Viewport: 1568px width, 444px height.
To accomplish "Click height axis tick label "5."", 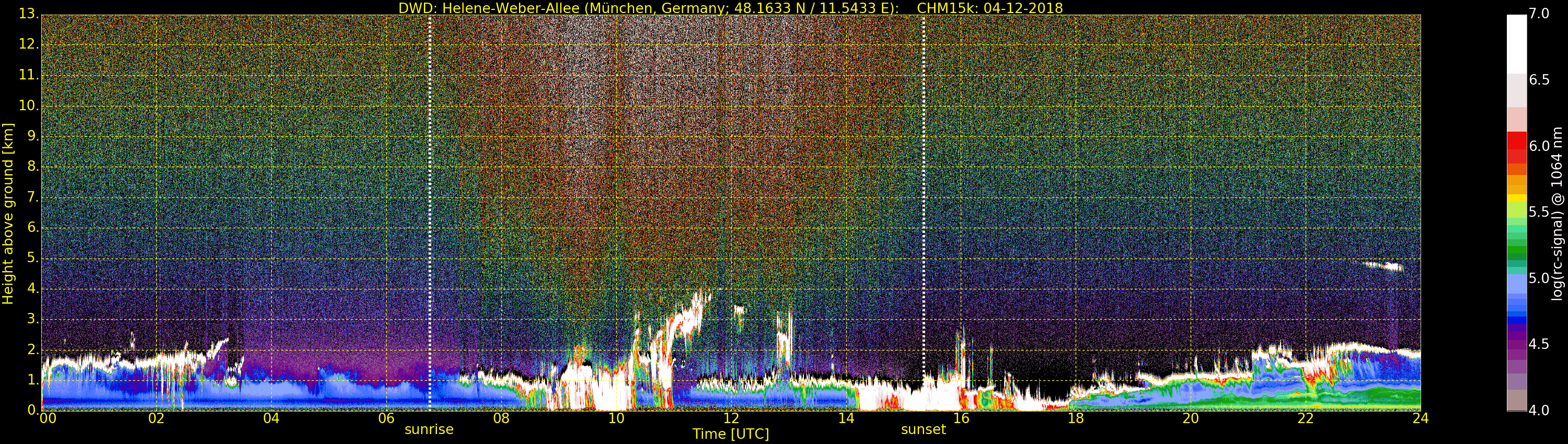I will point(32,258).
